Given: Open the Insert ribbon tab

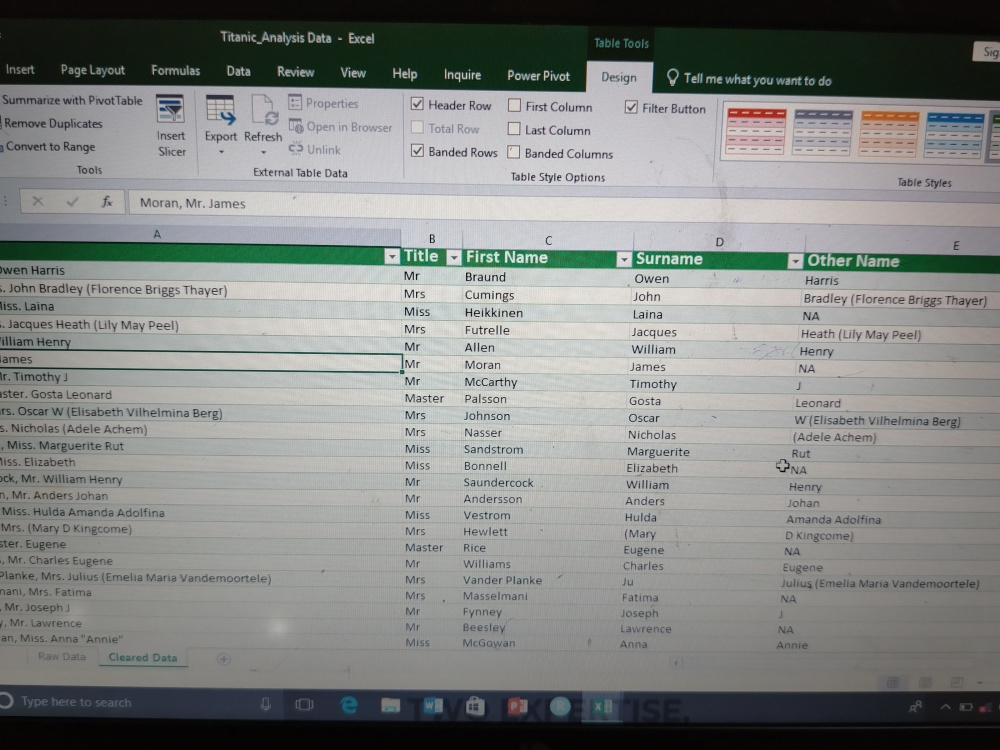Looking at the screenshot, I should (20, 70).
